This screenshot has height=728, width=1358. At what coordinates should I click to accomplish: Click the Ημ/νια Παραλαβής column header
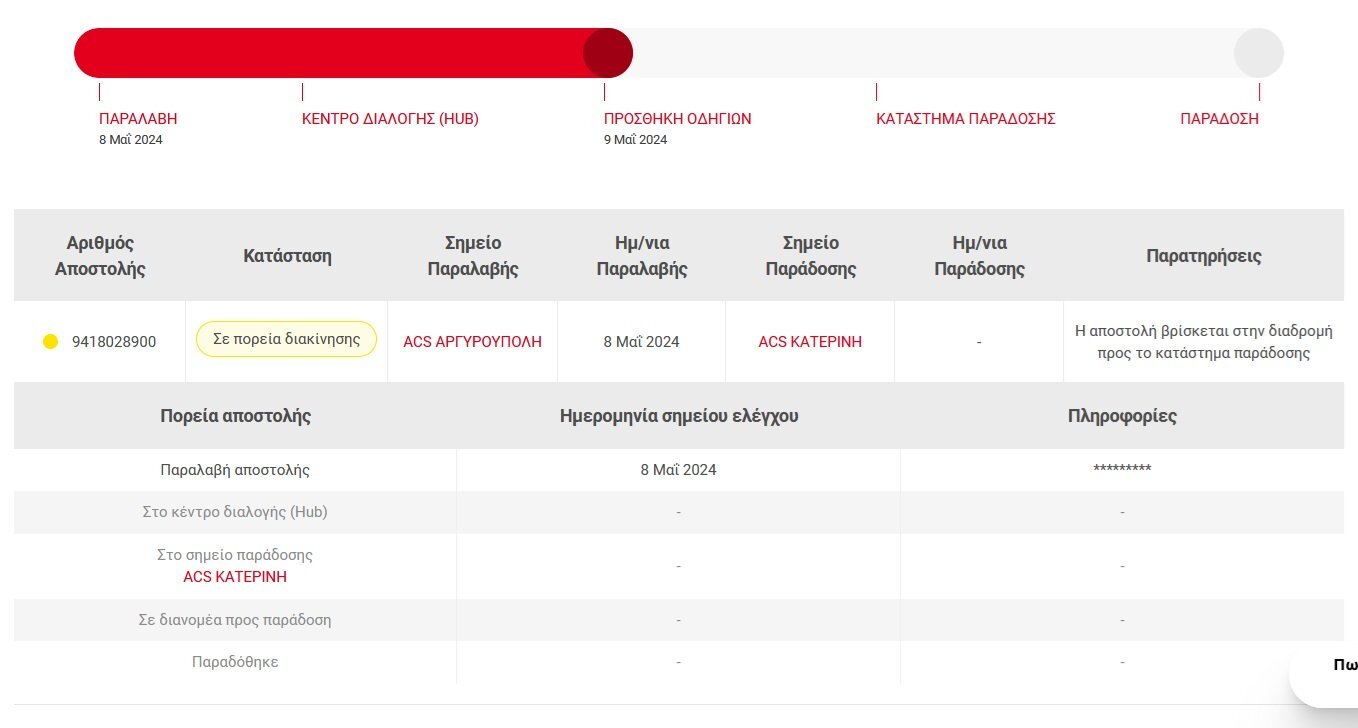coord(642,256)
